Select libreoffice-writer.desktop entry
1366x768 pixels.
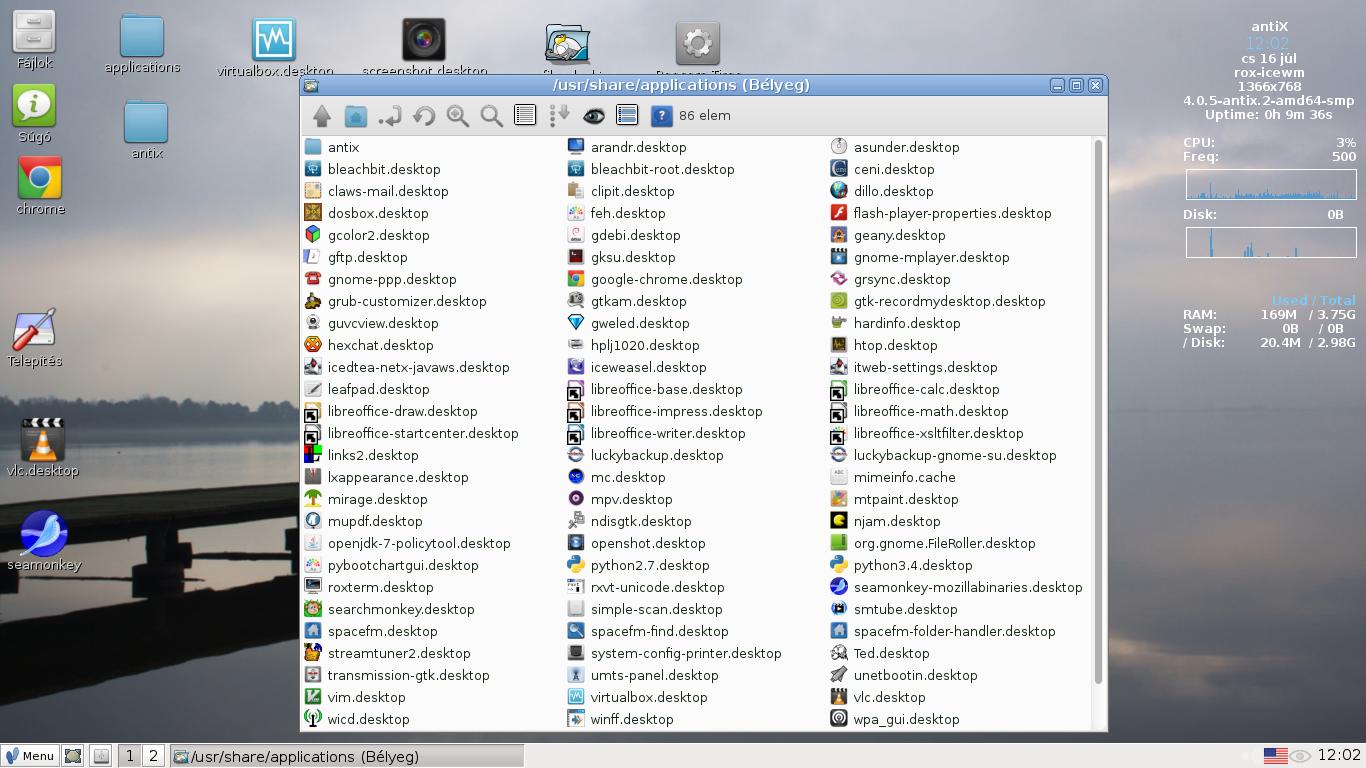tap(656, 433)
